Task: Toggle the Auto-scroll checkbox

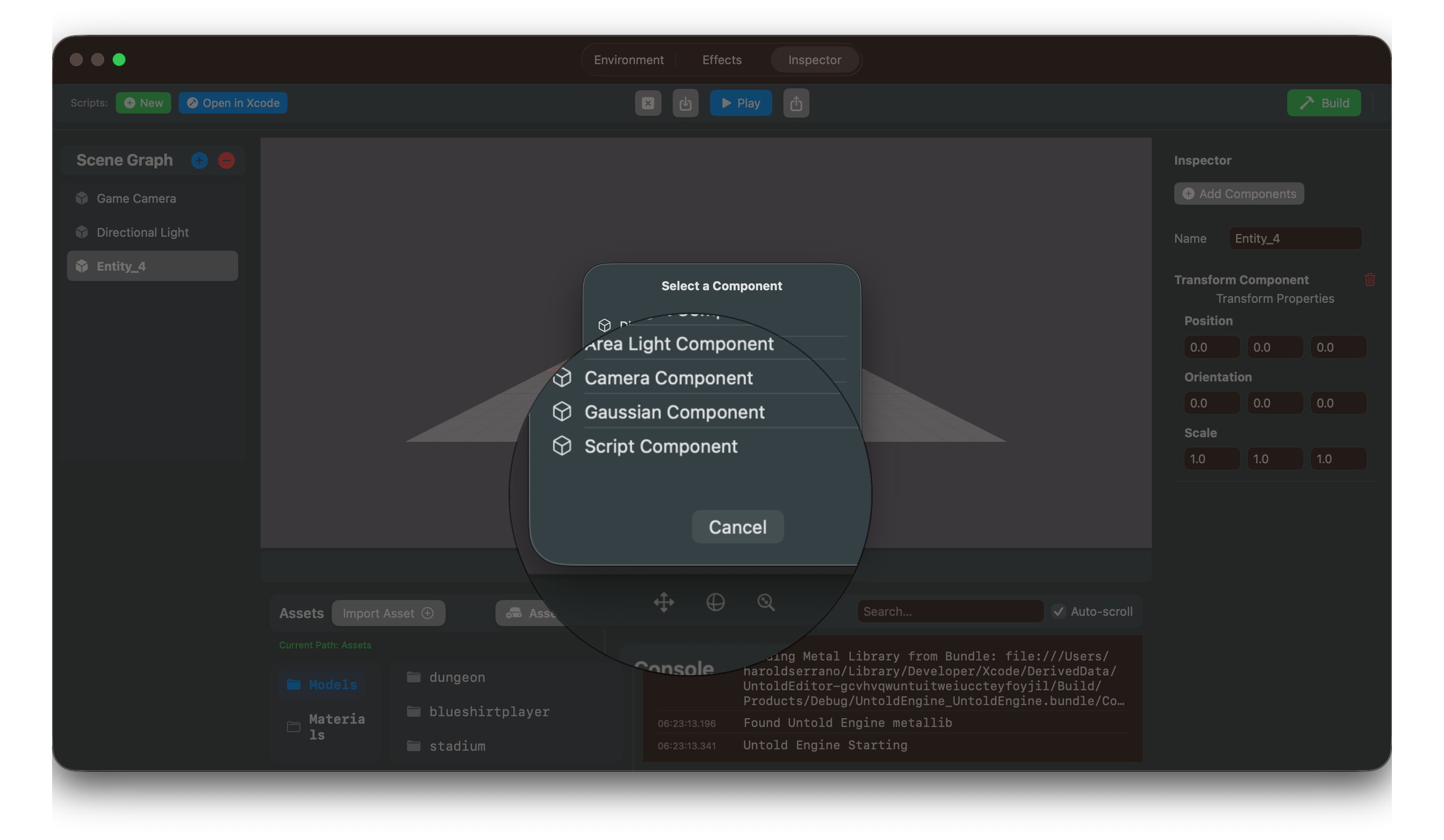Action: [x=1058, y=611]
